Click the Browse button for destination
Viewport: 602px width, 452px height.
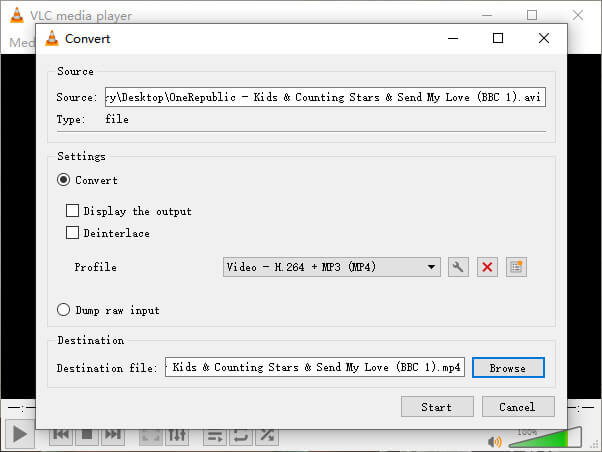(x=508, y=368)
